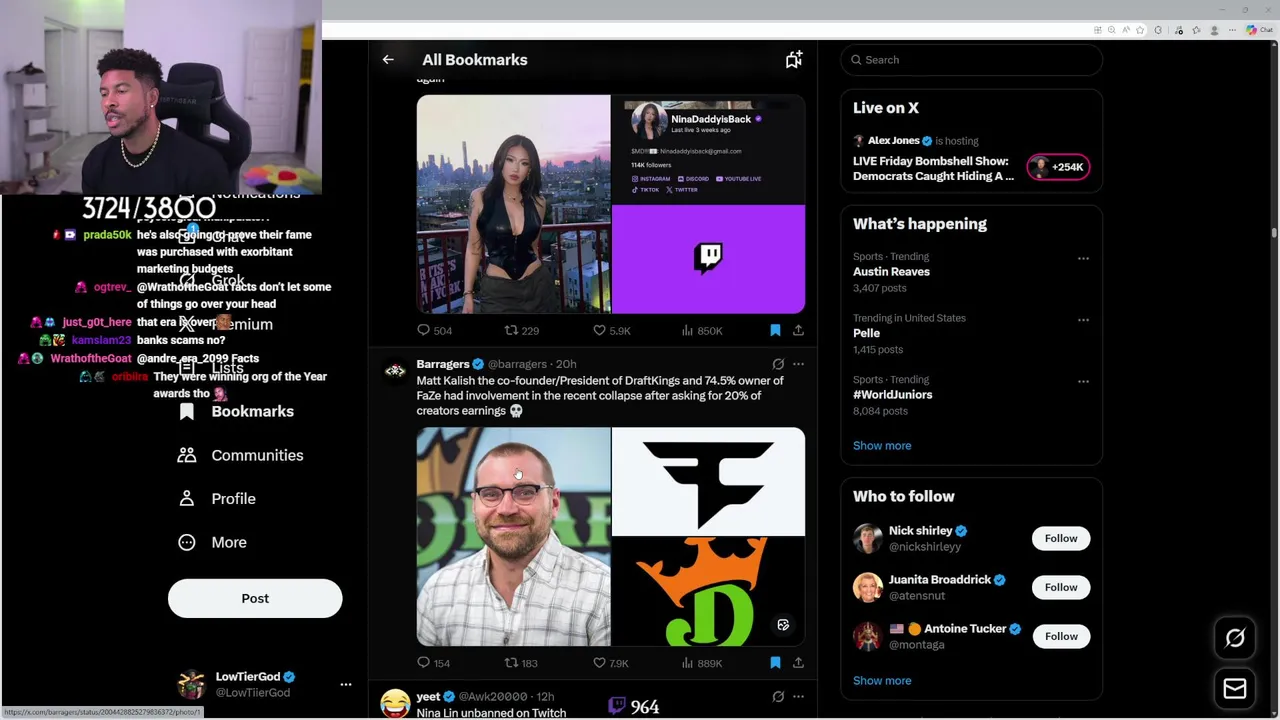Open Grok icon on Barragers post

click(778, 364)
